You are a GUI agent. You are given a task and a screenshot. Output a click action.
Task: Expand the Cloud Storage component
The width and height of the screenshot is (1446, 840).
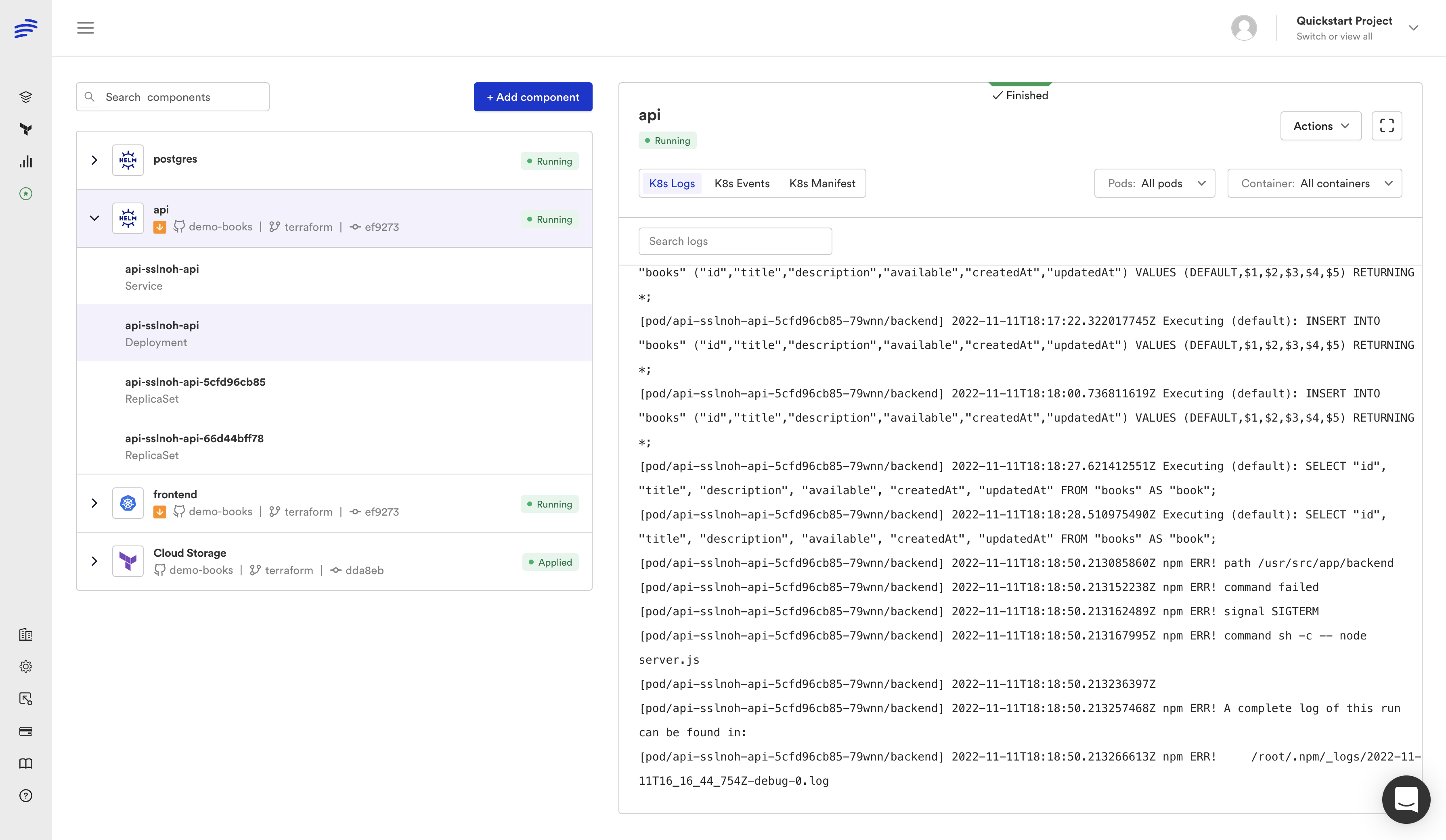pos(95,561)
